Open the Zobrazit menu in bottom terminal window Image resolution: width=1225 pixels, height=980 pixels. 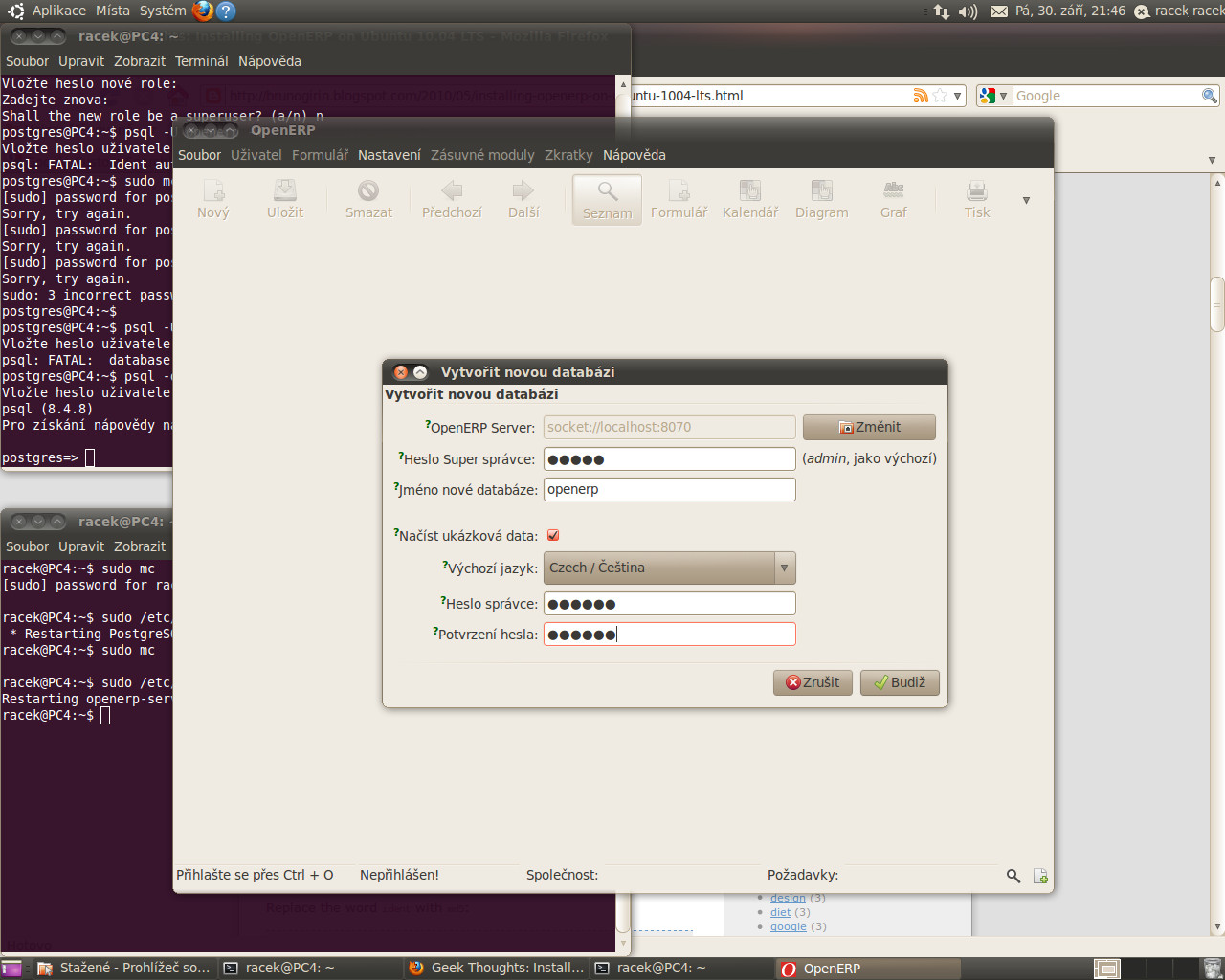(x=140, y=546)
